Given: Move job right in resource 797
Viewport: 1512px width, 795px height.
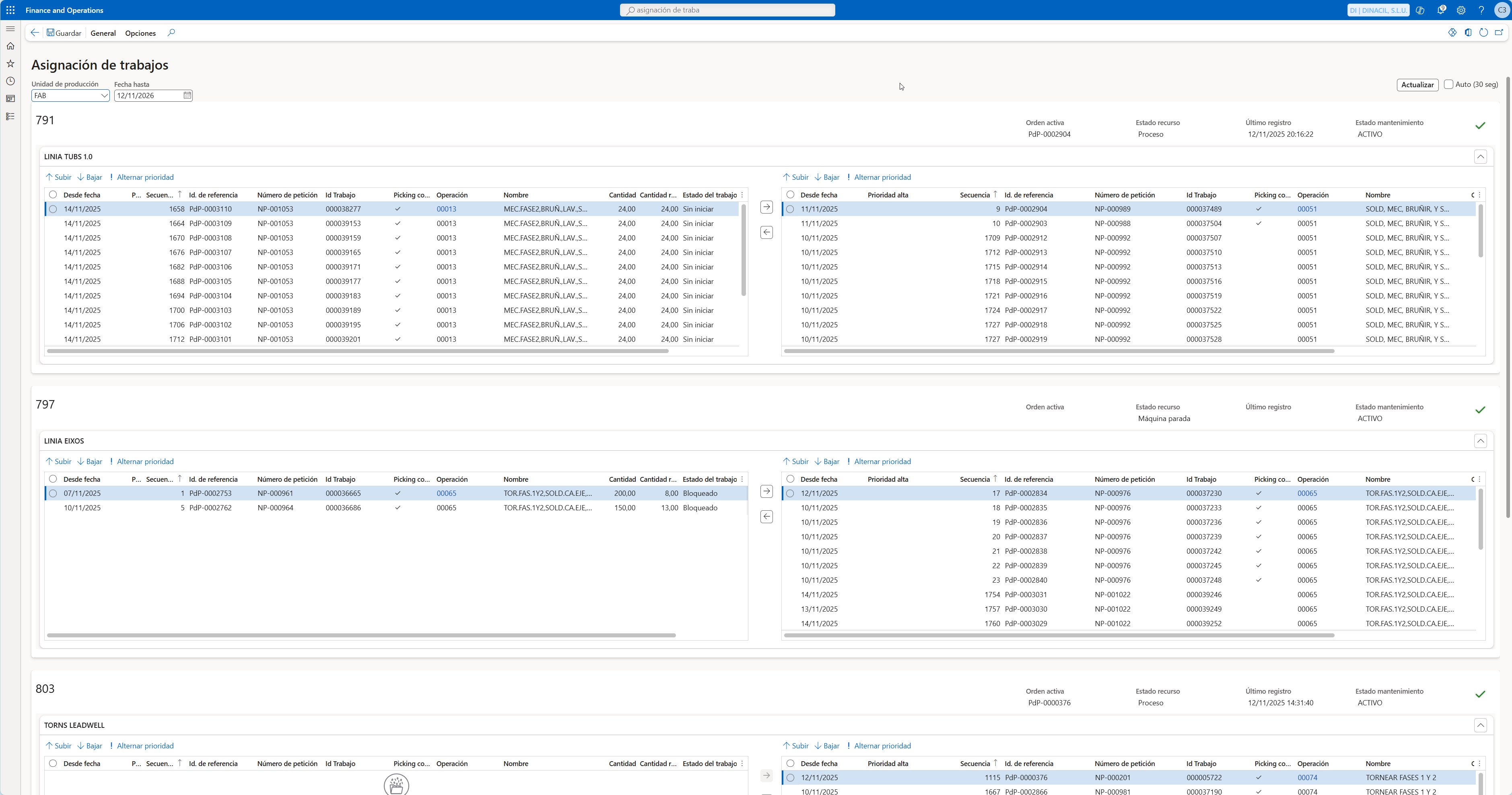Looking at the screenshot, I should pos(766,491).
